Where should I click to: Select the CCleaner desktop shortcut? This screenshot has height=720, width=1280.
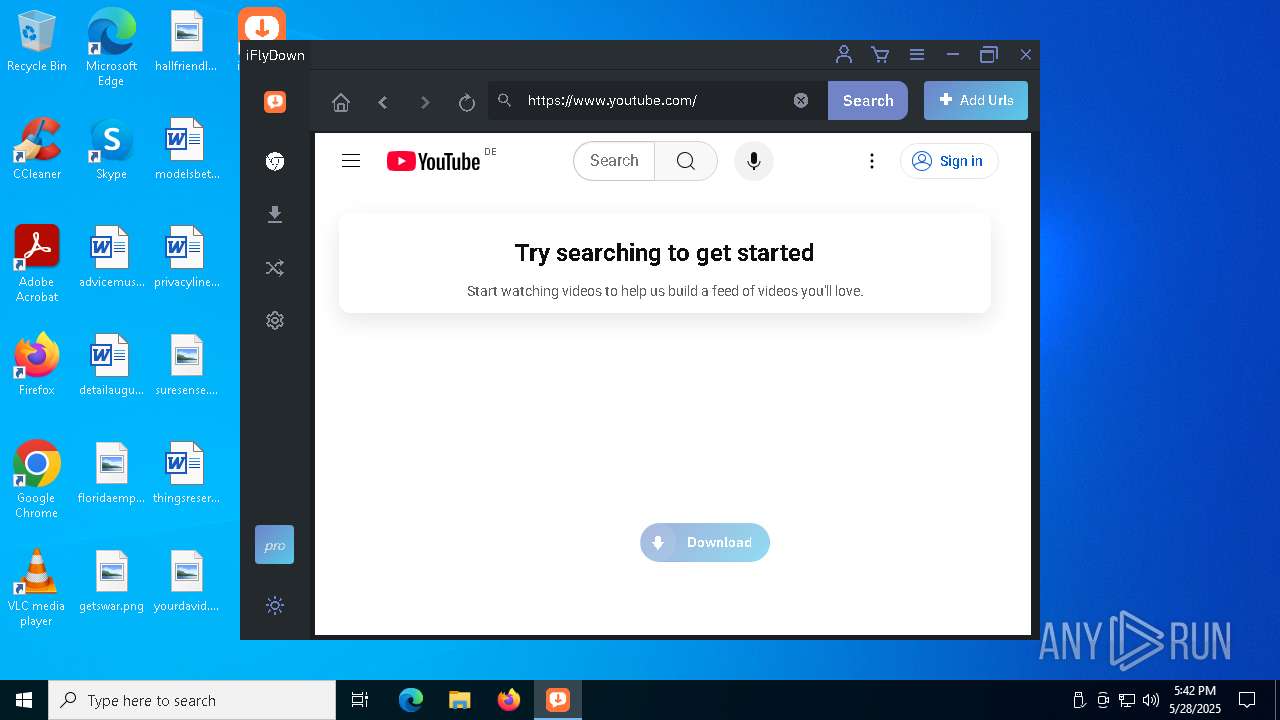[x=37, y=150]
